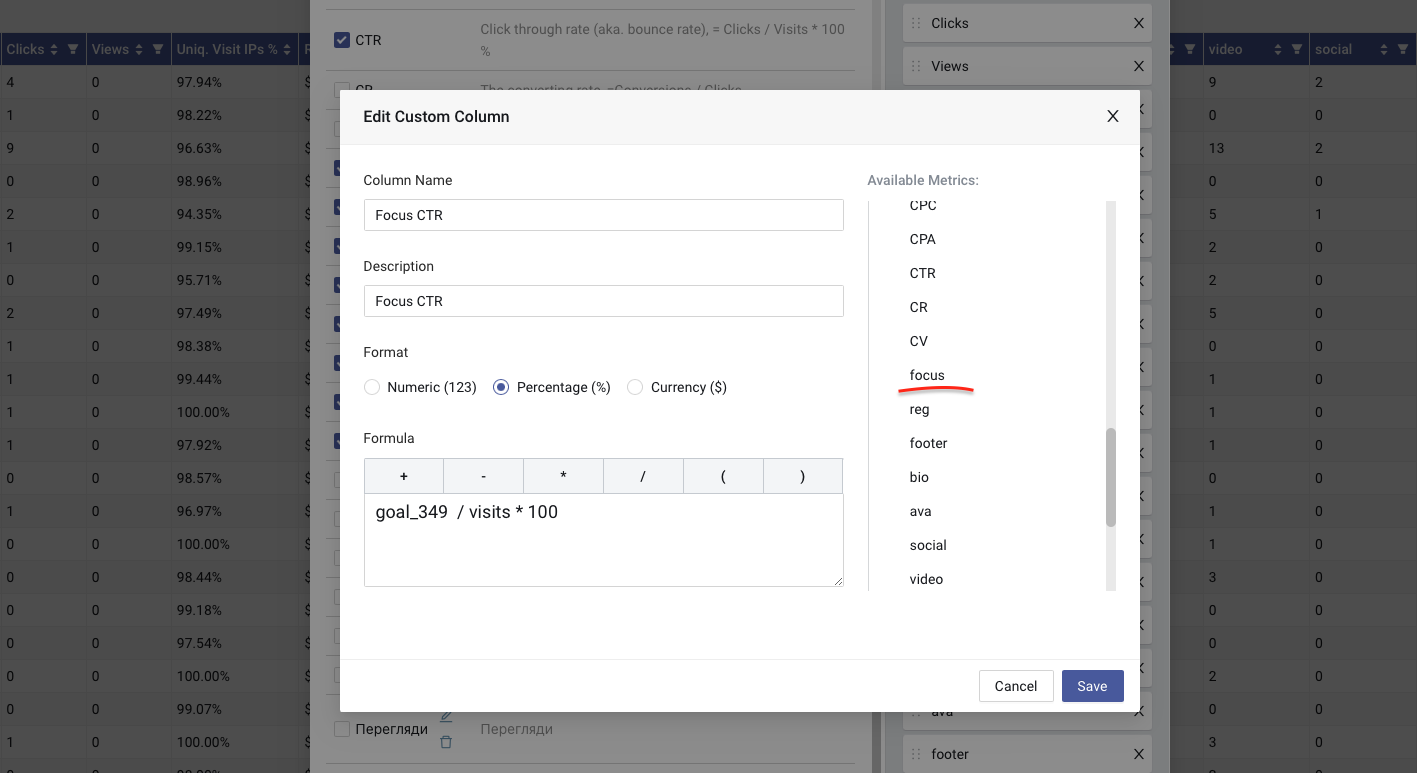Add the CPA metric to formula
Screen dimensions: 1417x773
(923, 239)
